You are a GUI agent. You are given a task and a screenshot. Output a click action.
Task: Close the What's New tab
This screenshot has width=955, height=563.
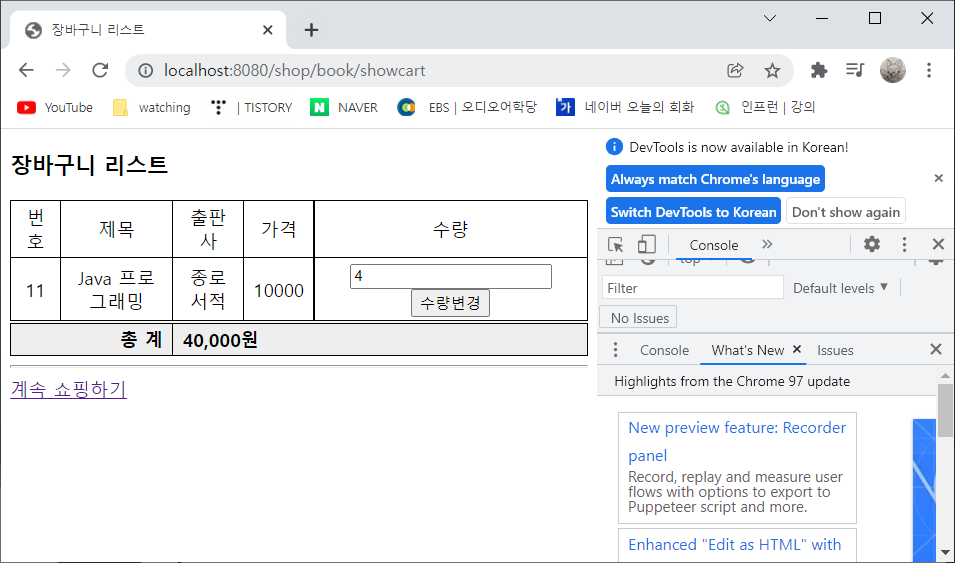tap(797, 349)
